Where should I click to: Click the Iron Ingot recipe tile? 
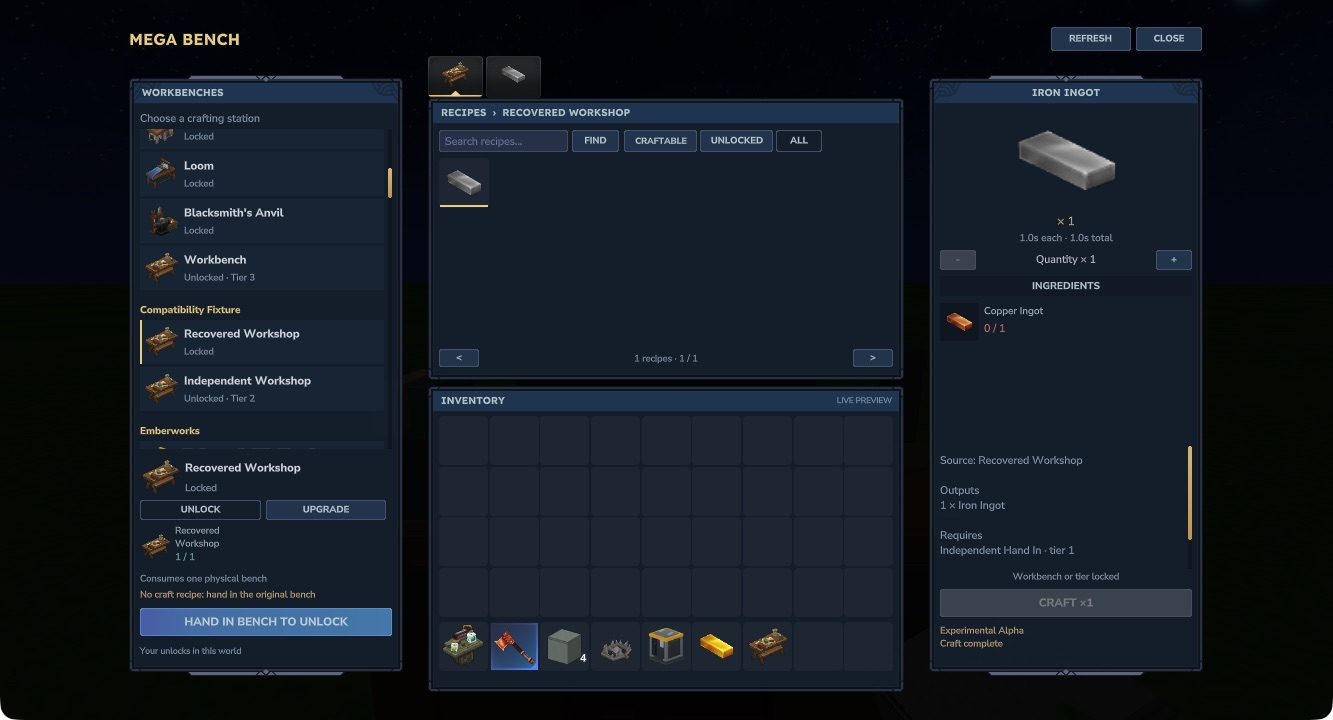point(464,182)
